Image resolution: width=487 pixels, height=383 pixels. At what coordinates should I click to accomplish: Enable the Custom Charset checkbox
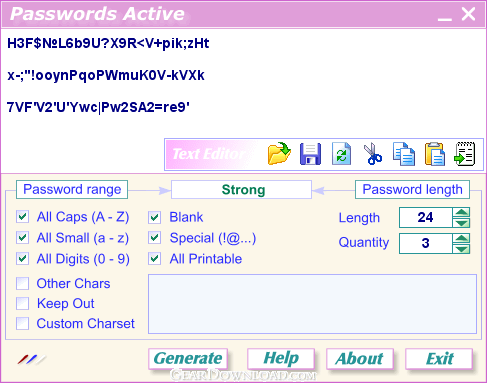[22, 323]
